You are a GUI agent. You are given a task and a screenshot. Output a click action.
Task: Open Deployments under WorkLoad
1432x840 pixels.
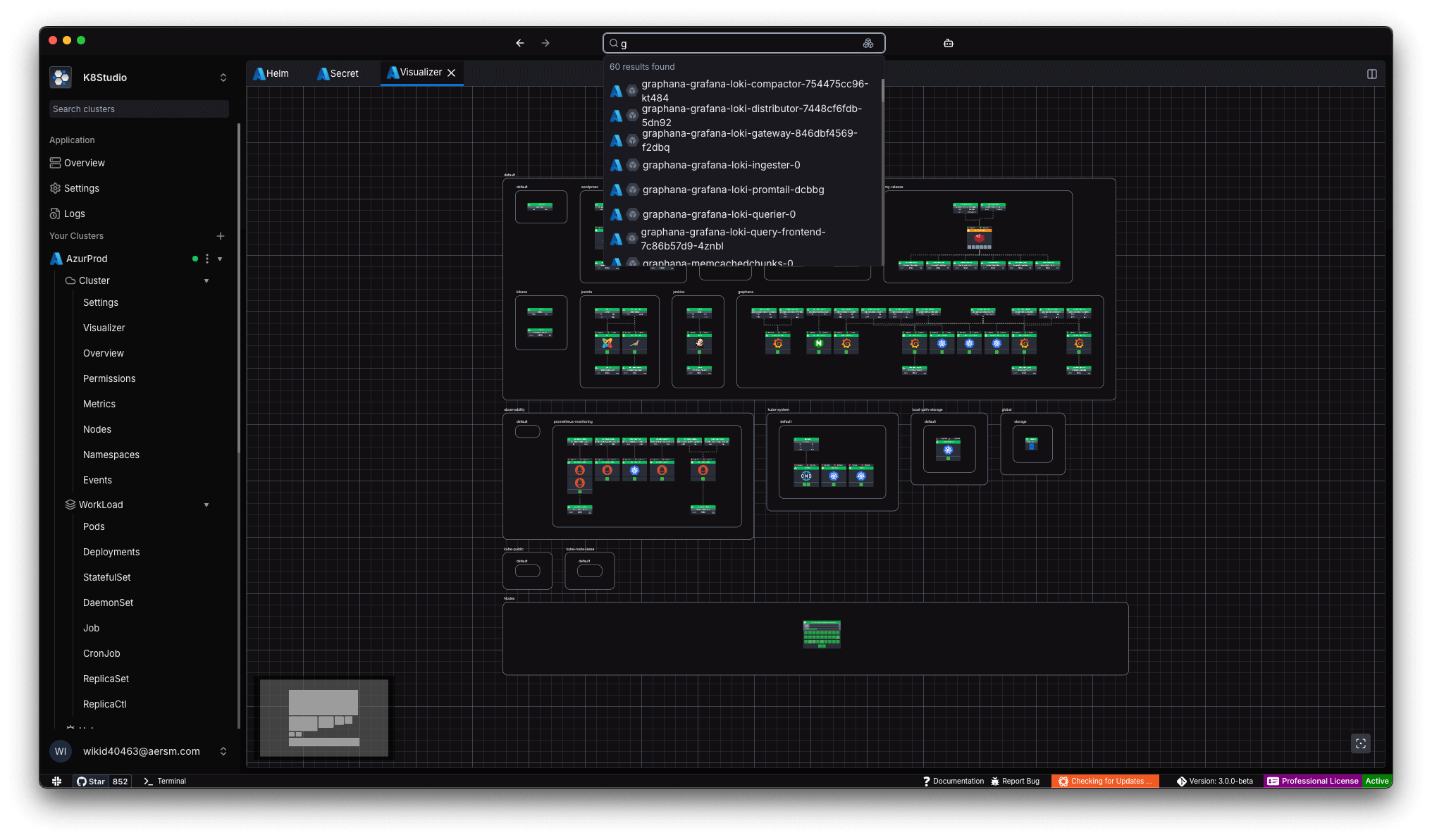click(111, 552)
